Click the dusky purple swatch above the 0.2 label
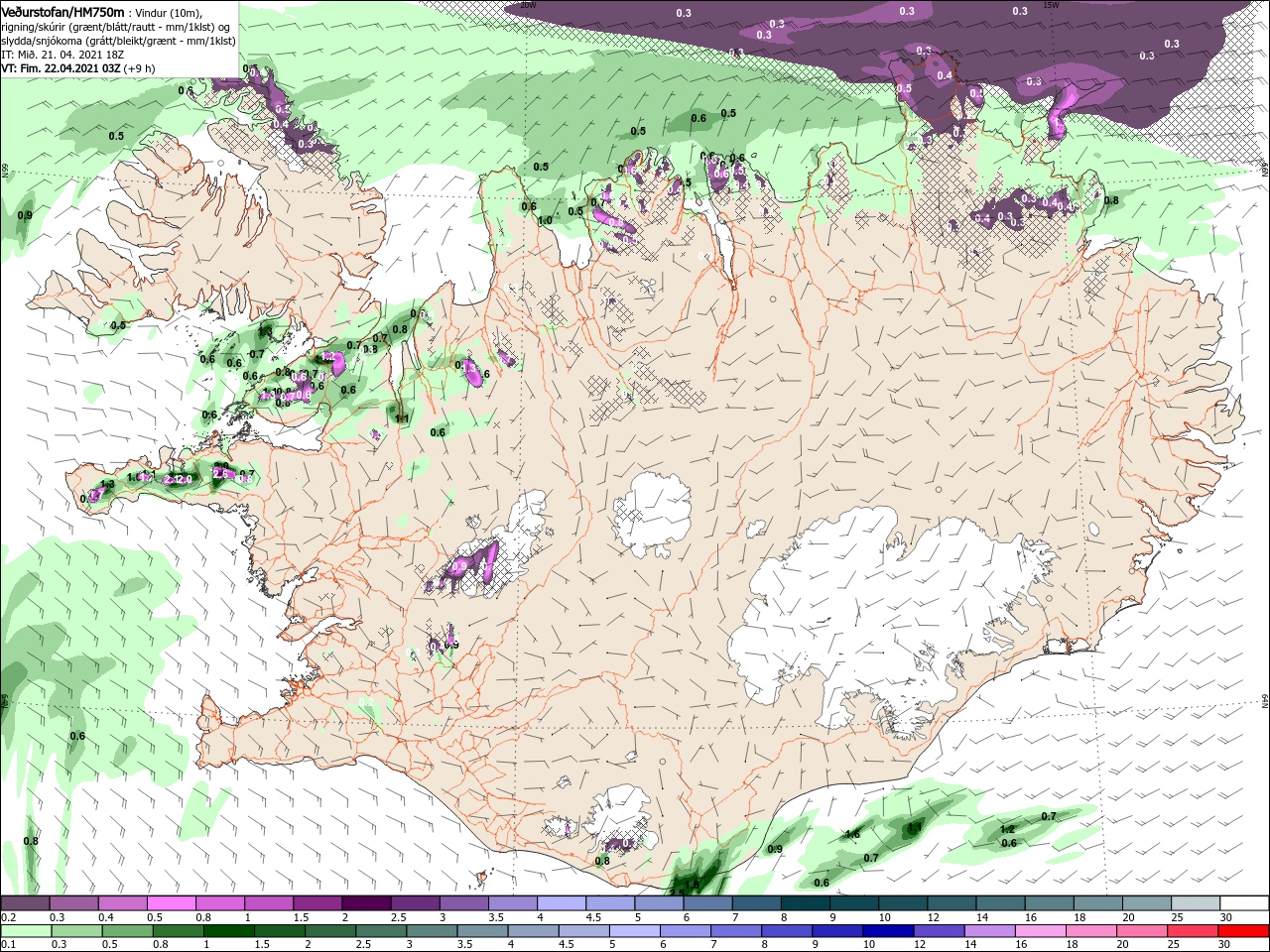1270x952 pixels. pos(25,903)
